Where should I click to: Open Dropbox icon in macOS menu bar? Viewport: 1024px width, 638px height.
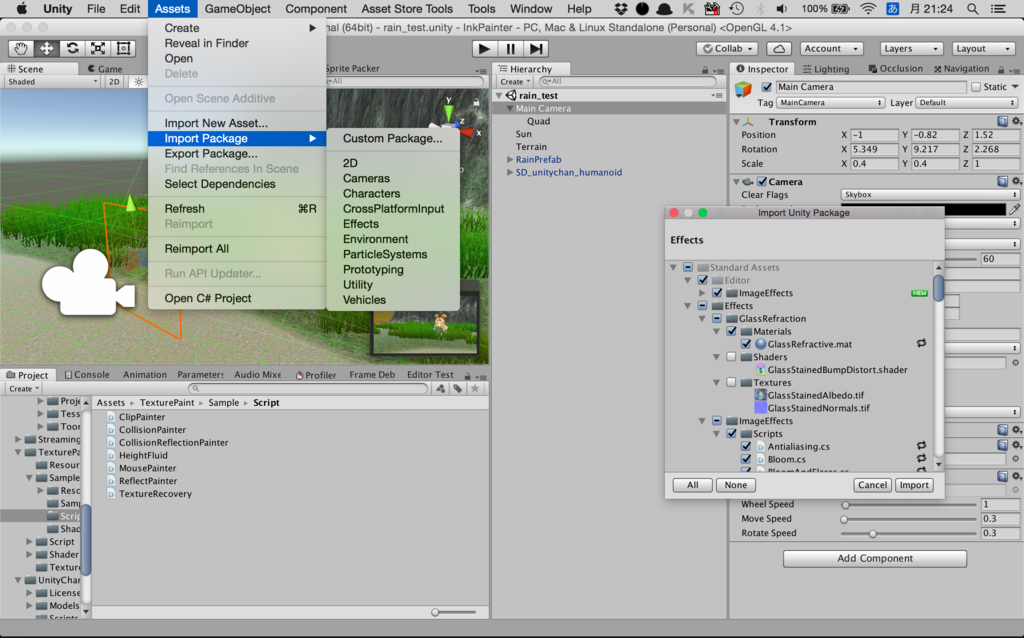click(x=620, y=9)
